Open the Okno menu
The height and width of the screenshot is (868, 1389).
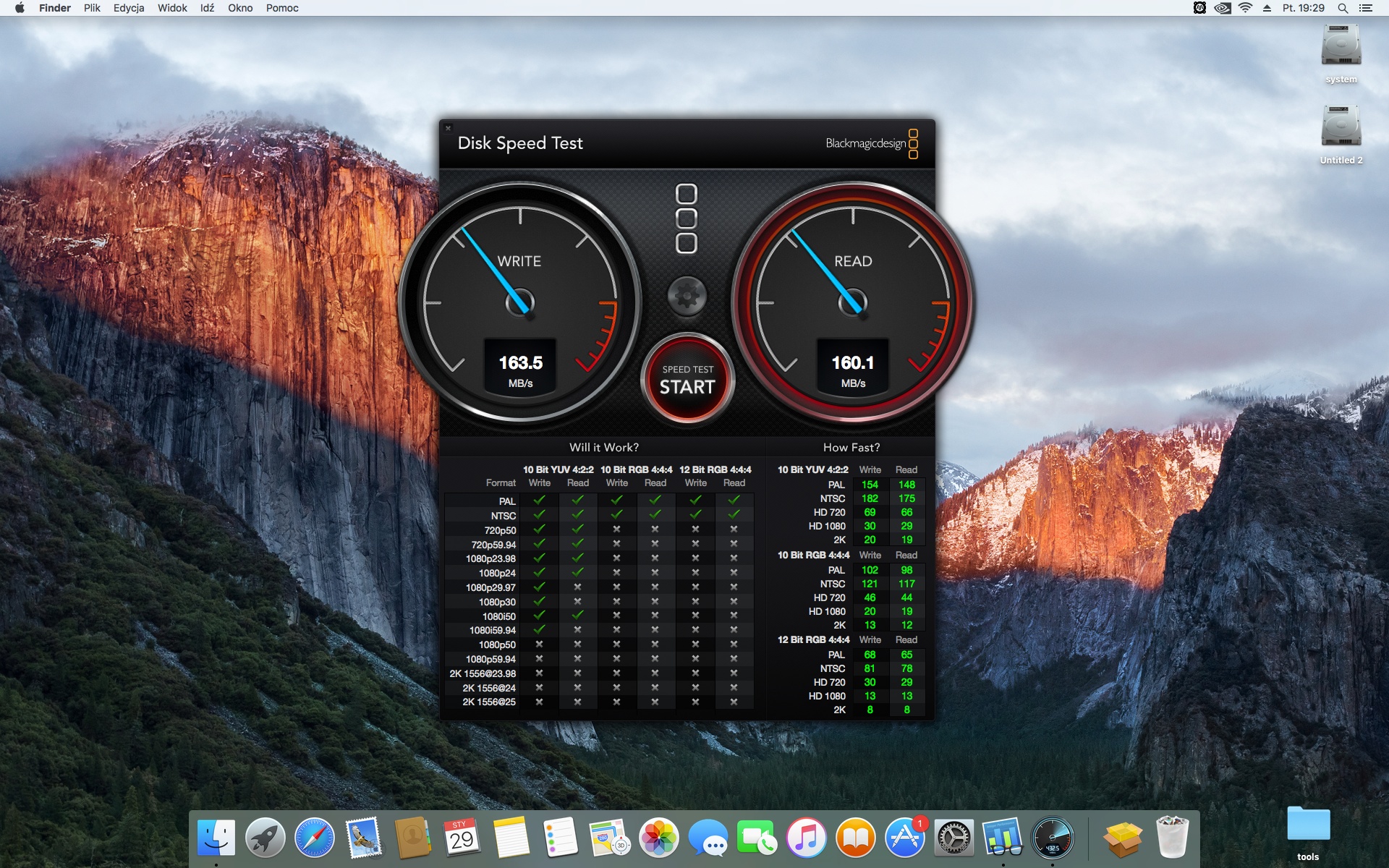click(240, 8)
